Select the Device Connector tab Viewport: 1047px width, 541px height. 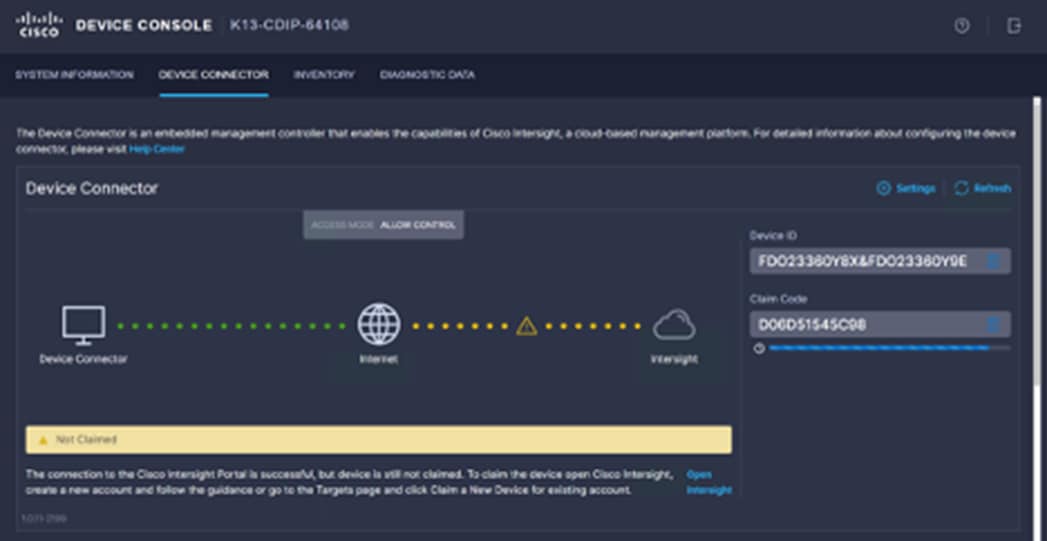click(214, 75)
